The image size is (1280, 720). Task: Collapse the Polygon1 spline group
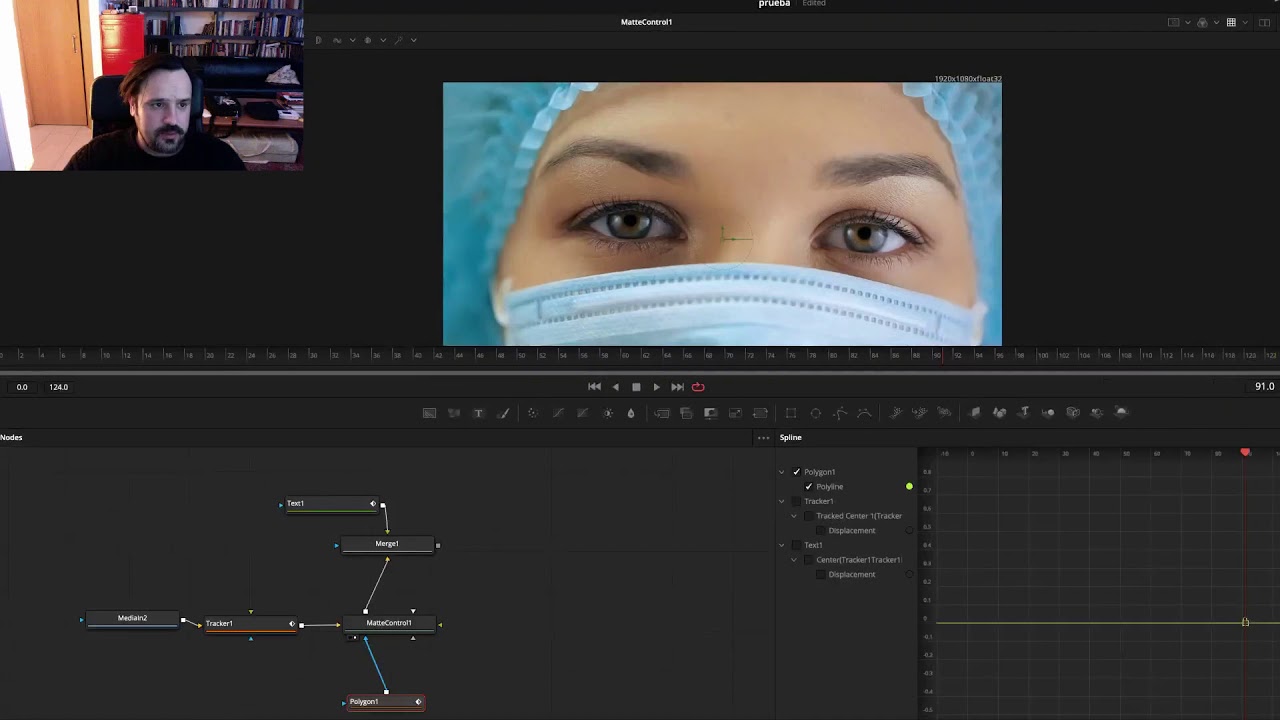pyautogui.click(x=782, y=472)
